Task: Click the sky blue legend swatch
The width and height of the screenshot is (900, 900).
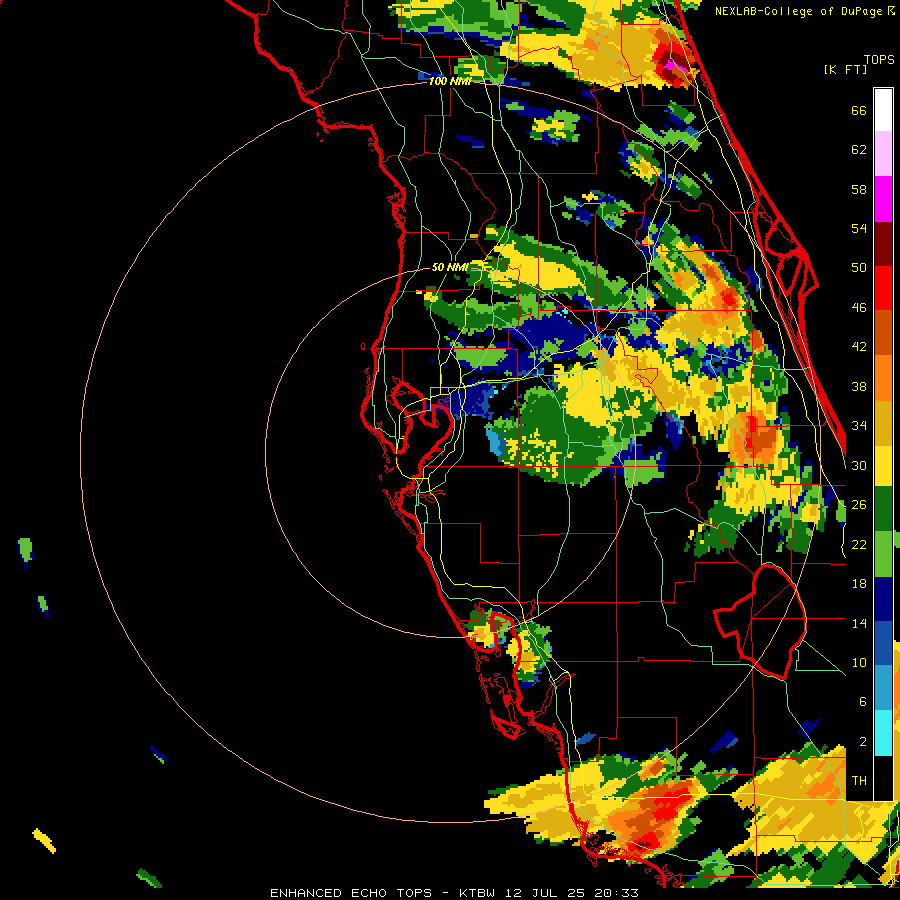Action: click(883, 688)
